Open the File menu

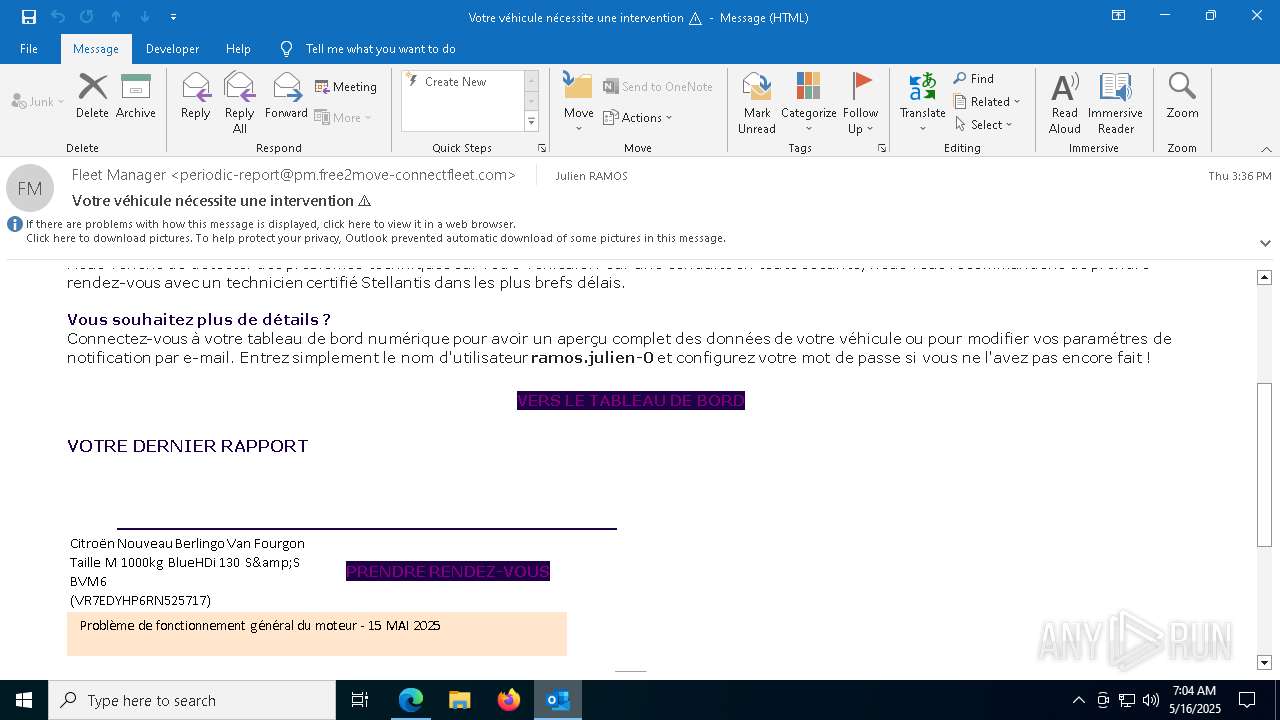click(x=29, y=49)
